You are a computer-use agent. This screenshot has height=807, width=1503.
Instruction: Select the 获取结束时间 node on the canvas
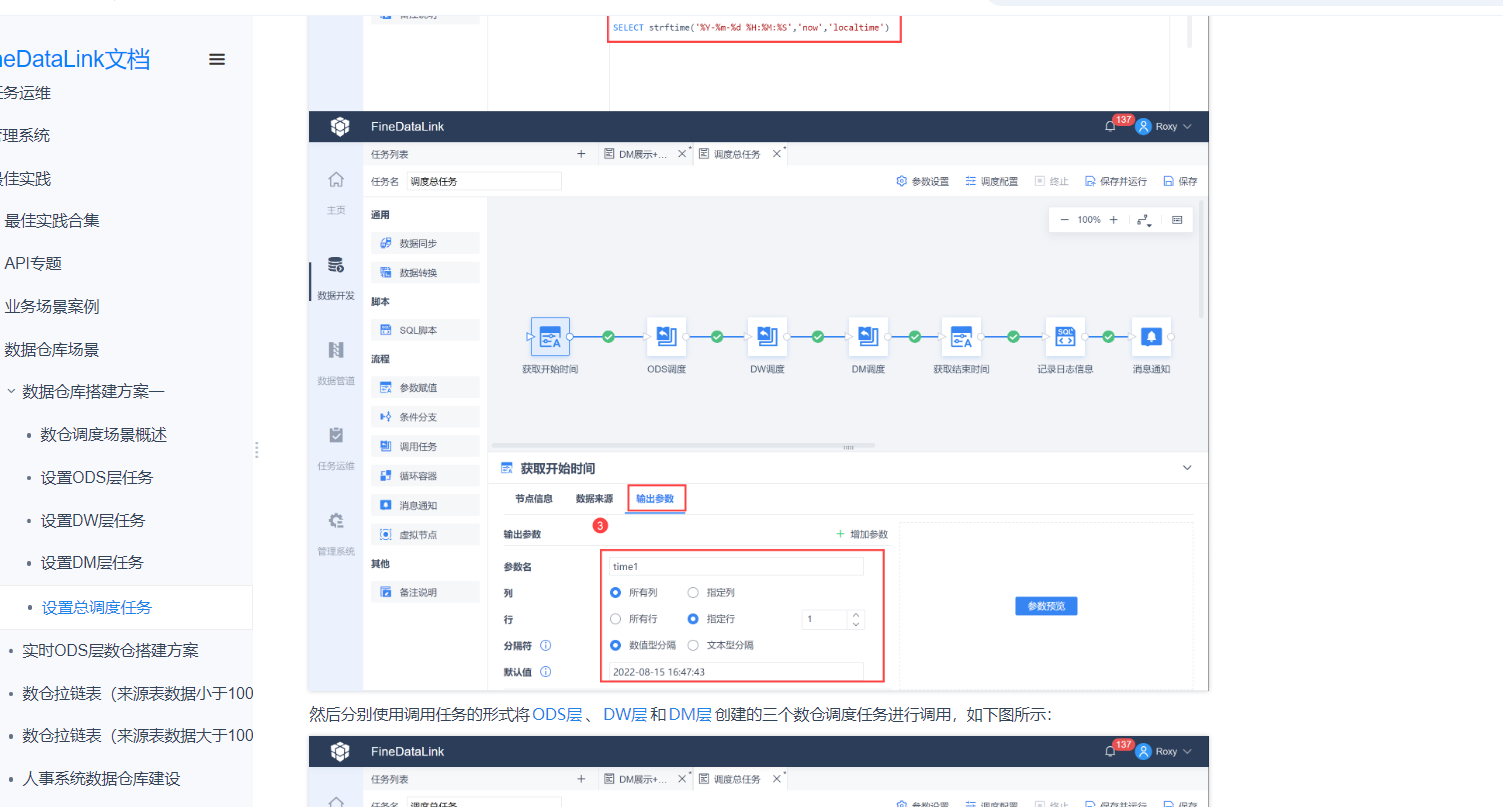[x=961, y=337]
